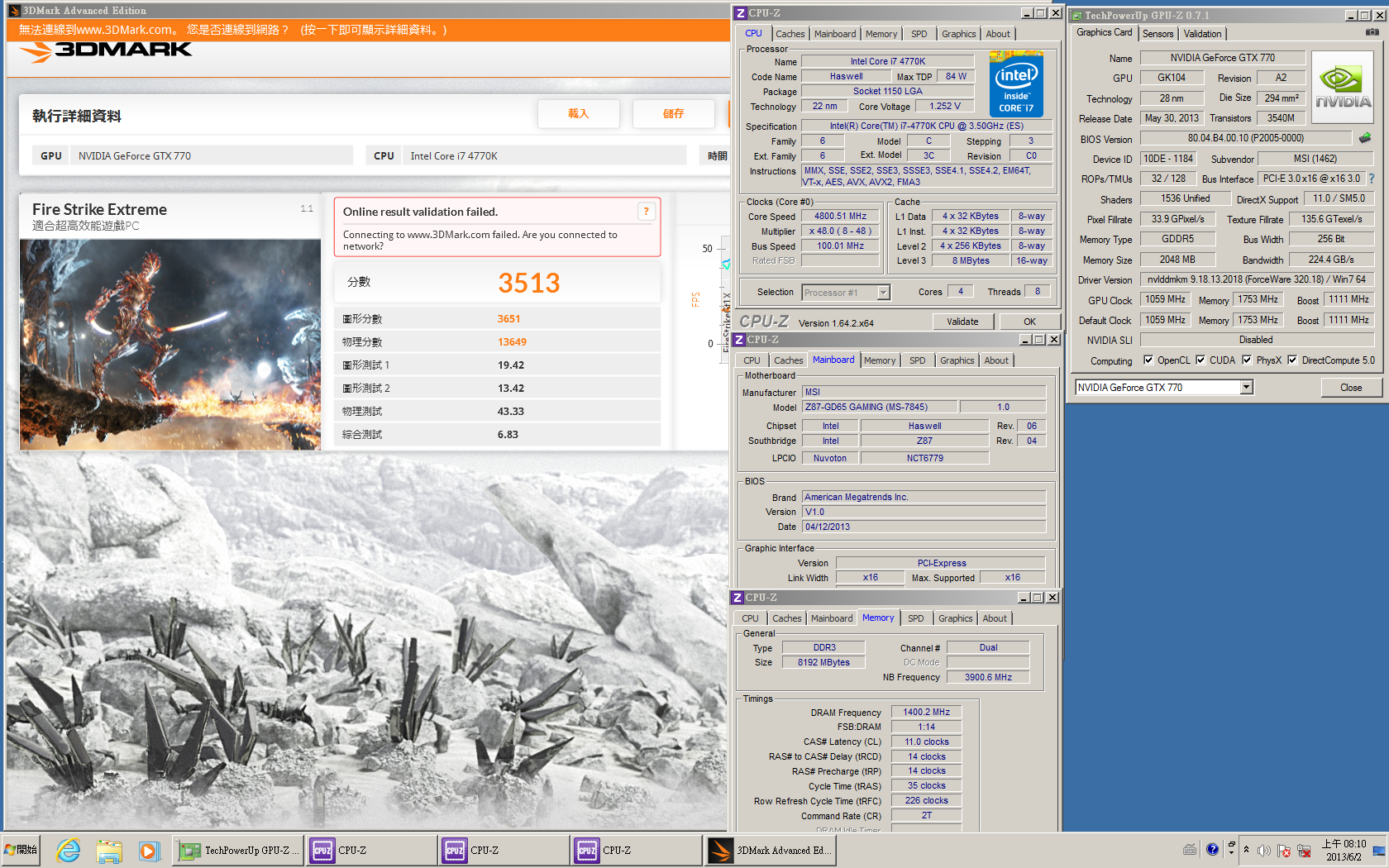Click the Driver Version nvlddmkm field

[1256, 280]
